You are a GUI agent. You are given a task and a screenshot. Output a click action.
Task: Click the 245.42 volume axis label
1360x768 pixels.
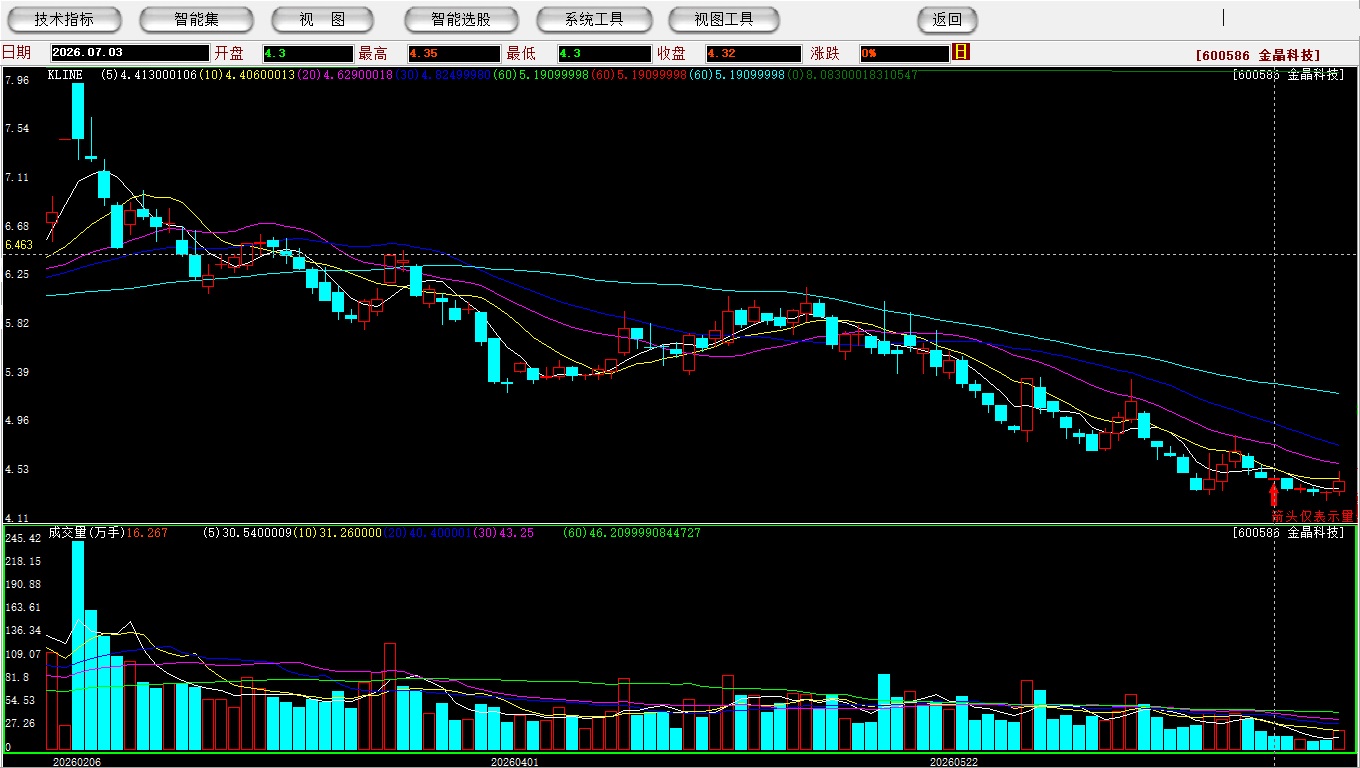[x=22, y=538]
